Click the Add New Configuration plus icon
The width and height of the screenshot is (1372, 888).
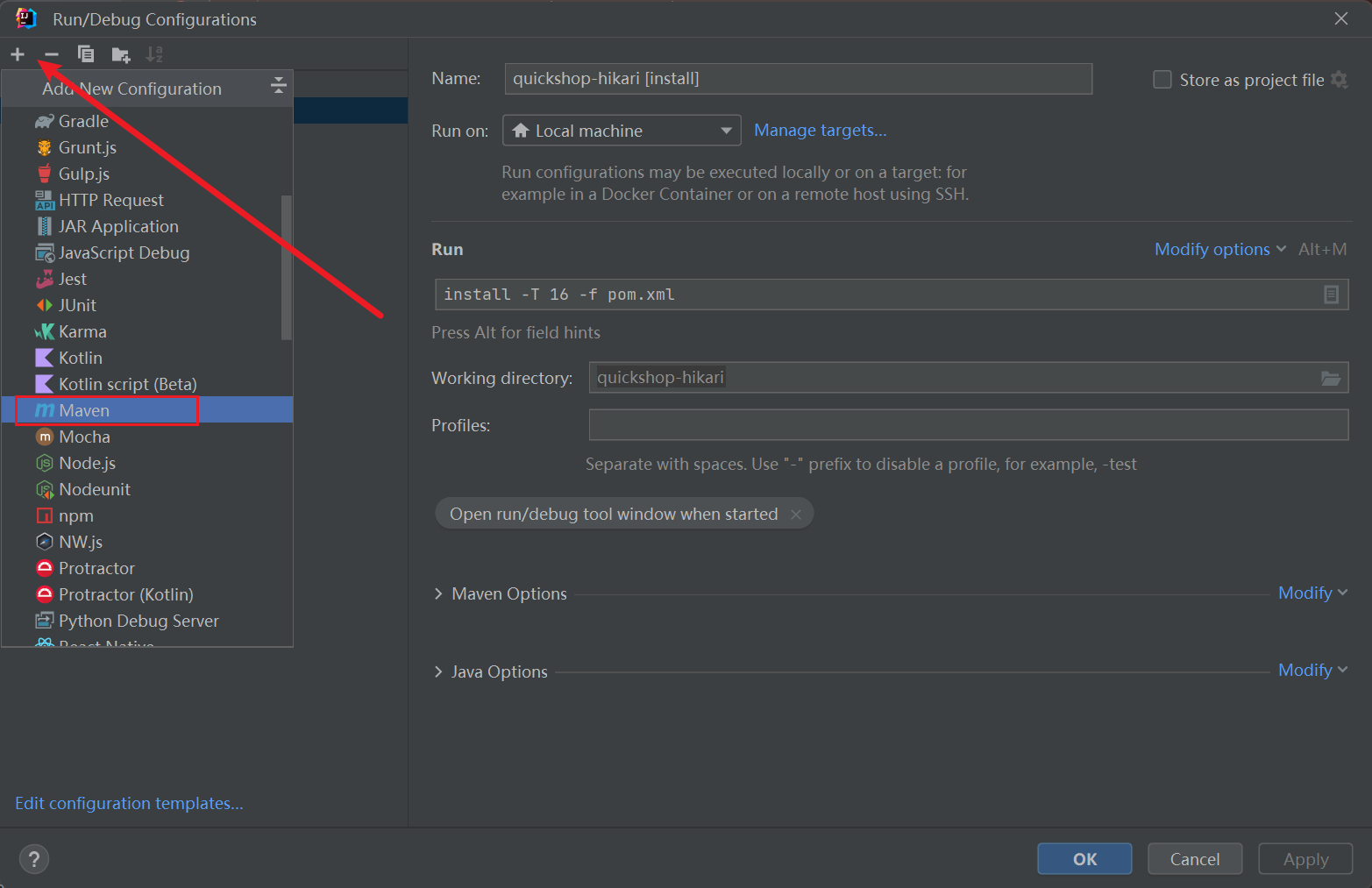coord(18,54)
